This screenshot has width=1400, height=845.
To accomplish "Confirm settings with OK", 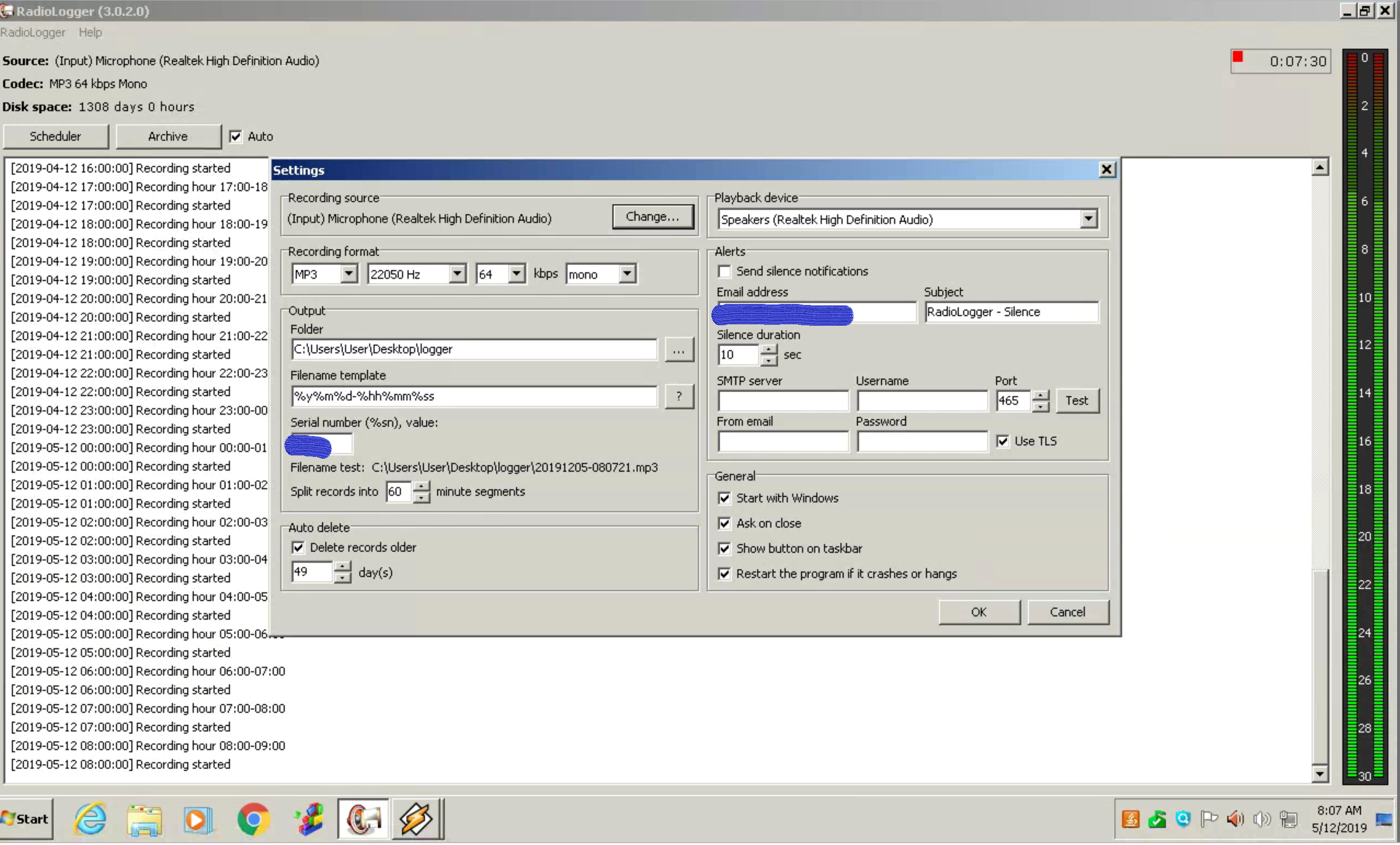I will click(979, 612).
